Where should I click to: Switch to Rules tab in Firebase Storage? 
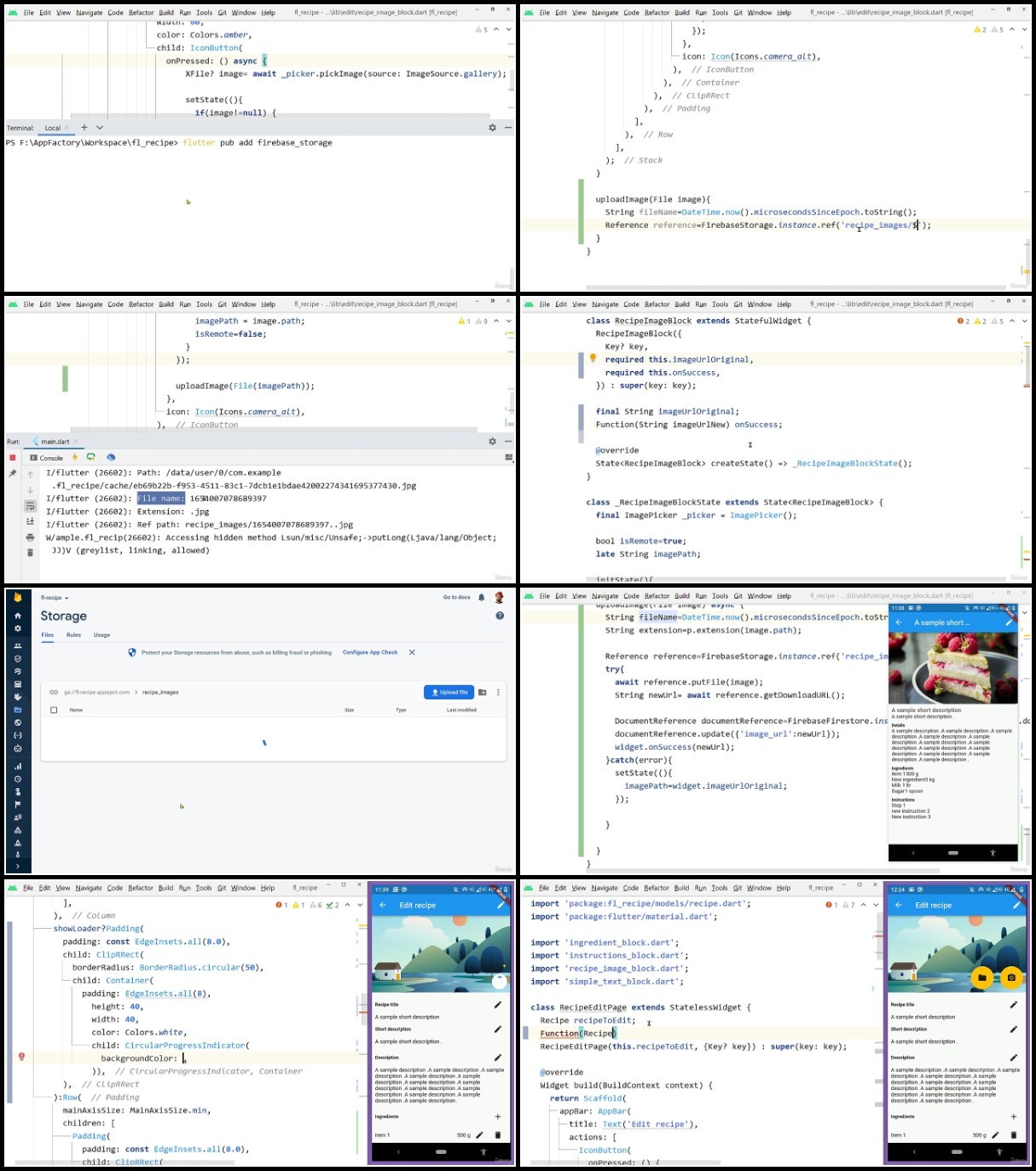tap(74, 635)
